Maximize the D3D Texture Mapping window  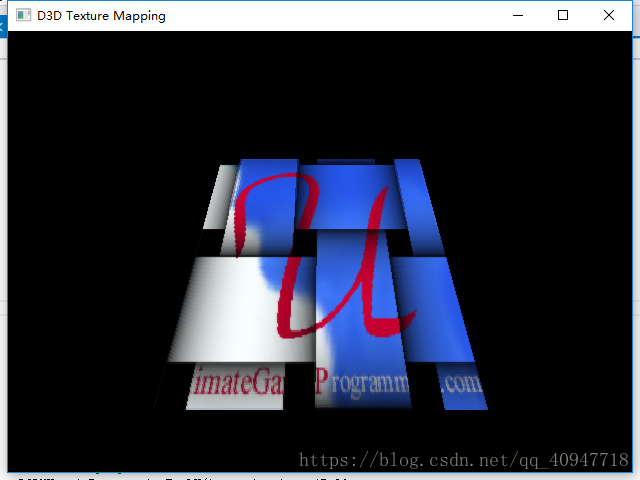coord(563,16)
